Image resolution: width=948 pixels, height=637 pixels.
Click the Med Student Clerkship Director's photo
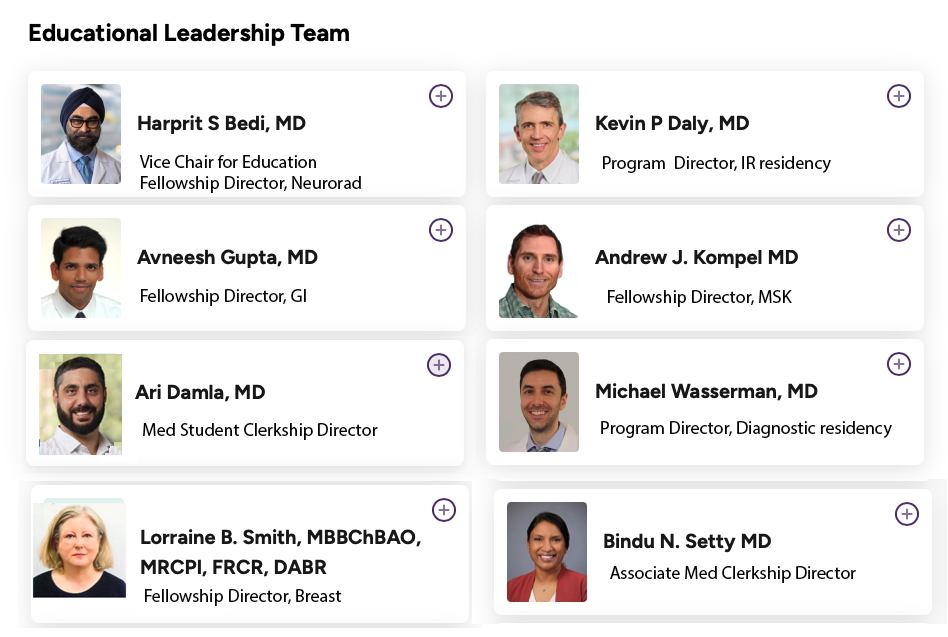pyautogui.click(x=80, y=404)
